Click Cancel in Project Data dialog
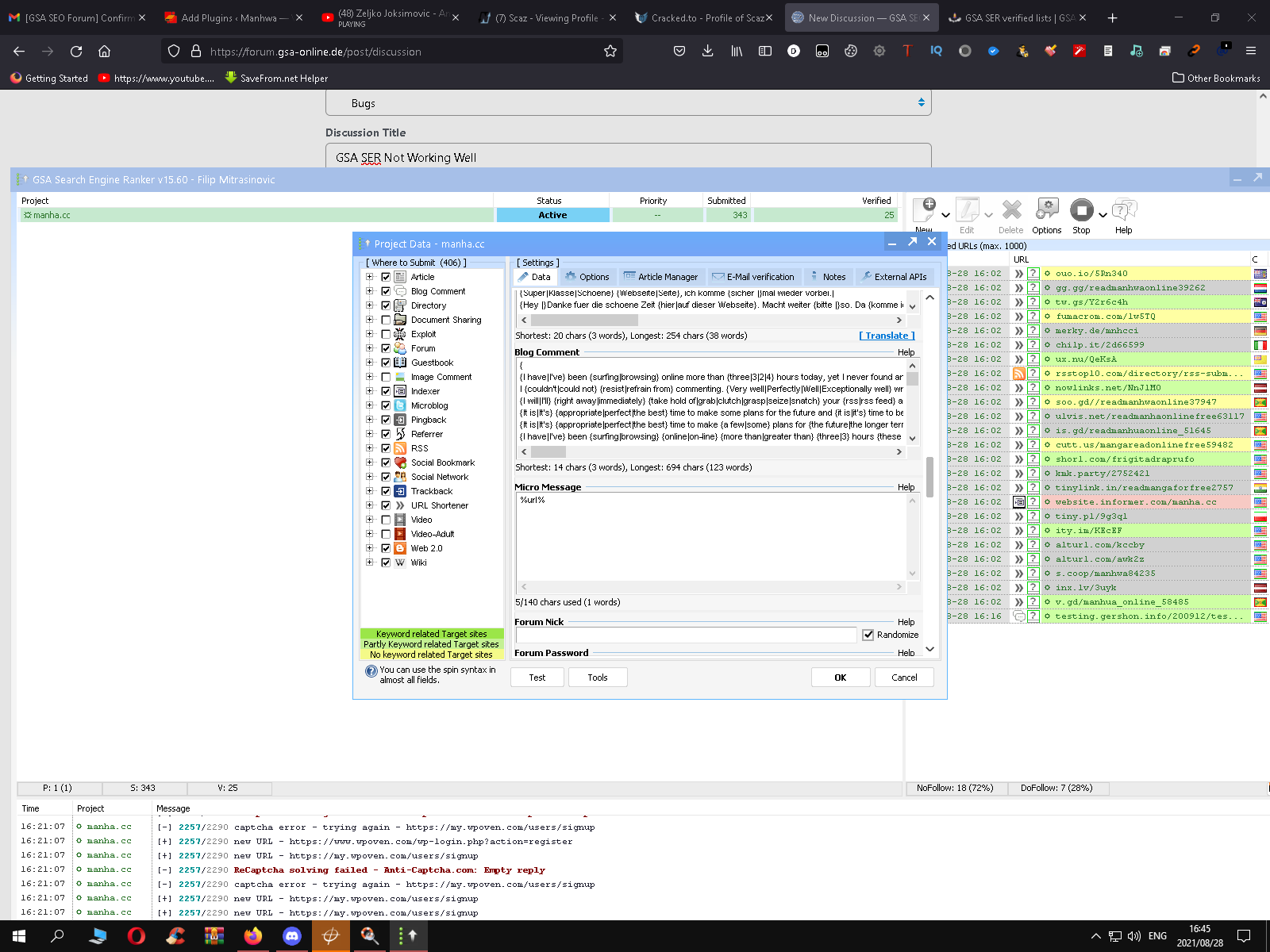This screenshot has width=1270, height=952. coord(904,678)
